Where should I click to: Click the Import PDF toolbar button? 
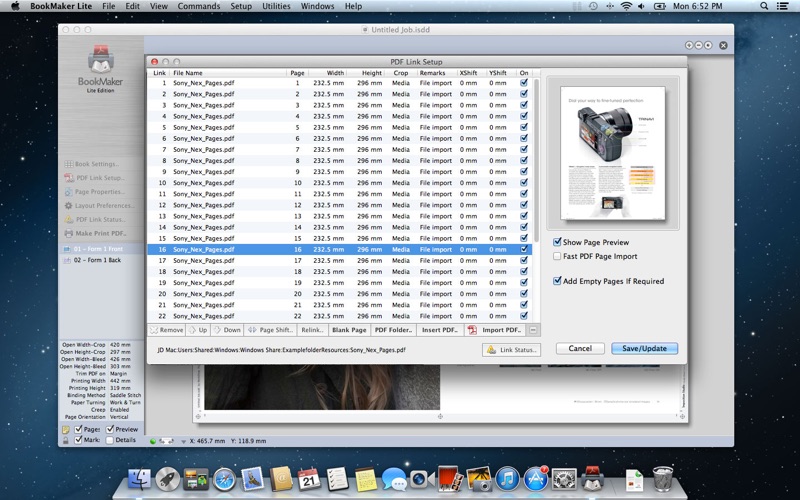pos(495,330)
